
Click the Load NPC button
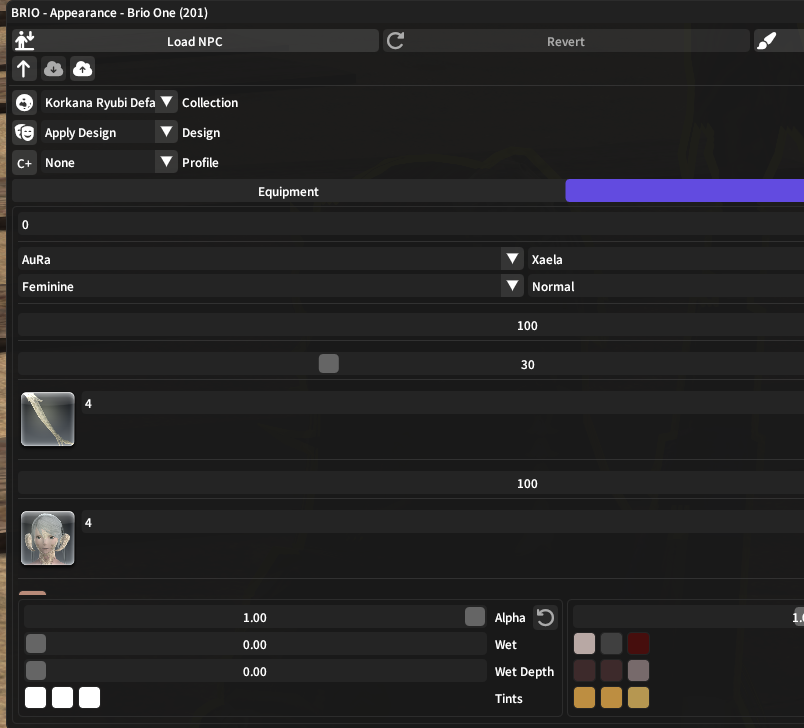[x=195, y=41]
